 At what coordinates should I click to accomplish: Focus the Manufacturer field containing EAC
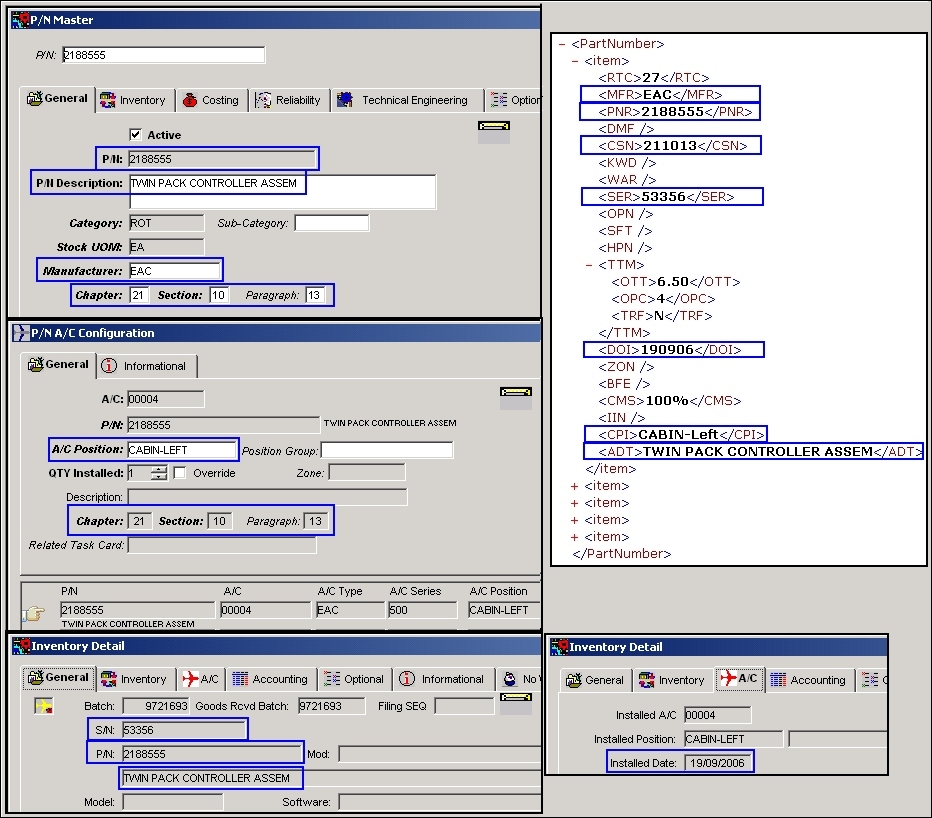click(x=175, y=271)
